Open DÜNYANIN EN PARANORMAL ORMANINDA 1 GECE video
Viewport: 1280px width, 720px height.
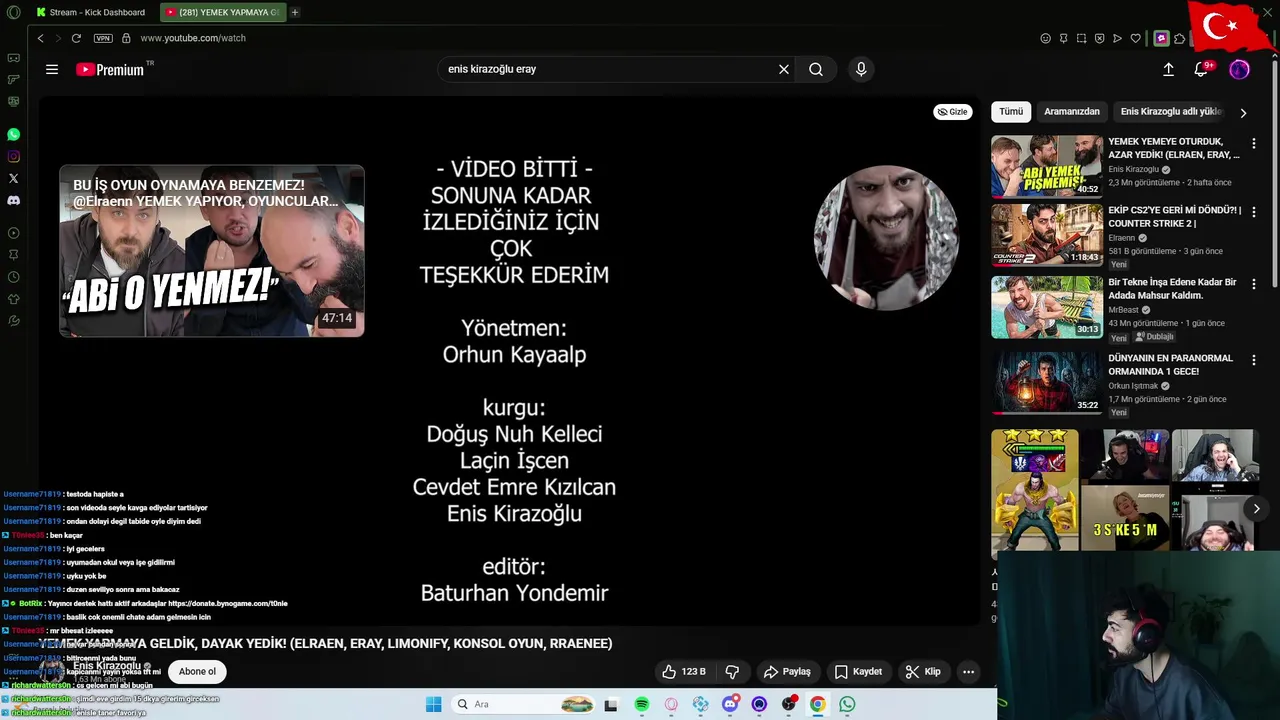1047,382
